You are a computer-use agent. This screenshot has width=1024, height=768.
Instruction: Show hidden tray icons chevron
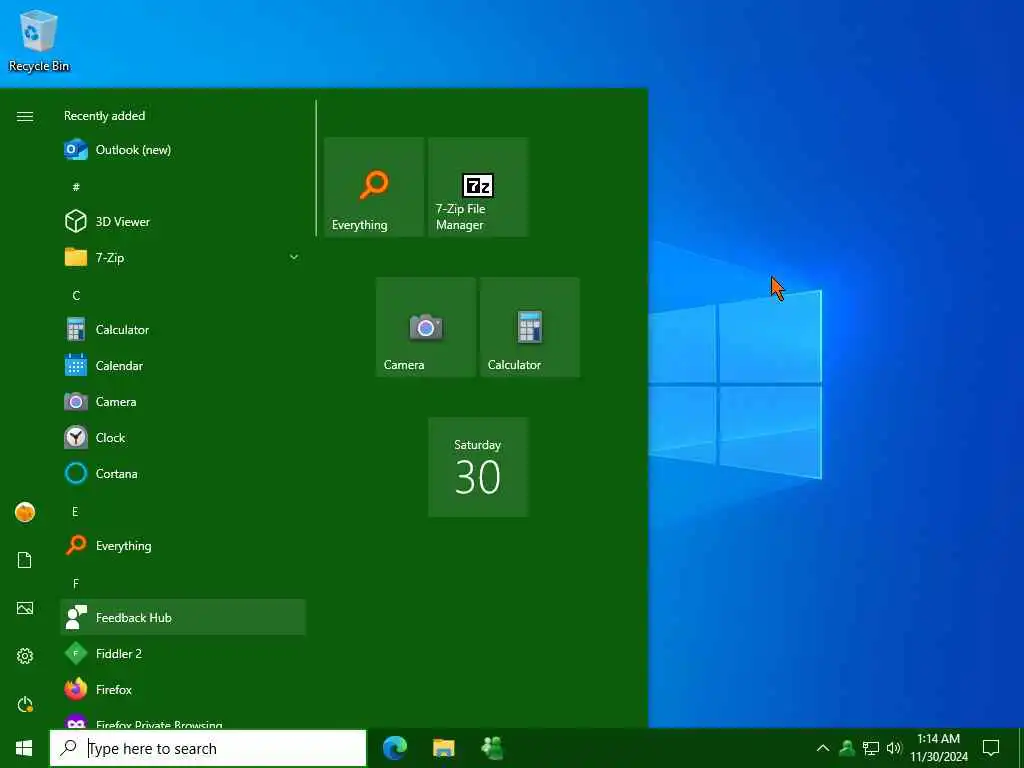(x=823, y=748)
